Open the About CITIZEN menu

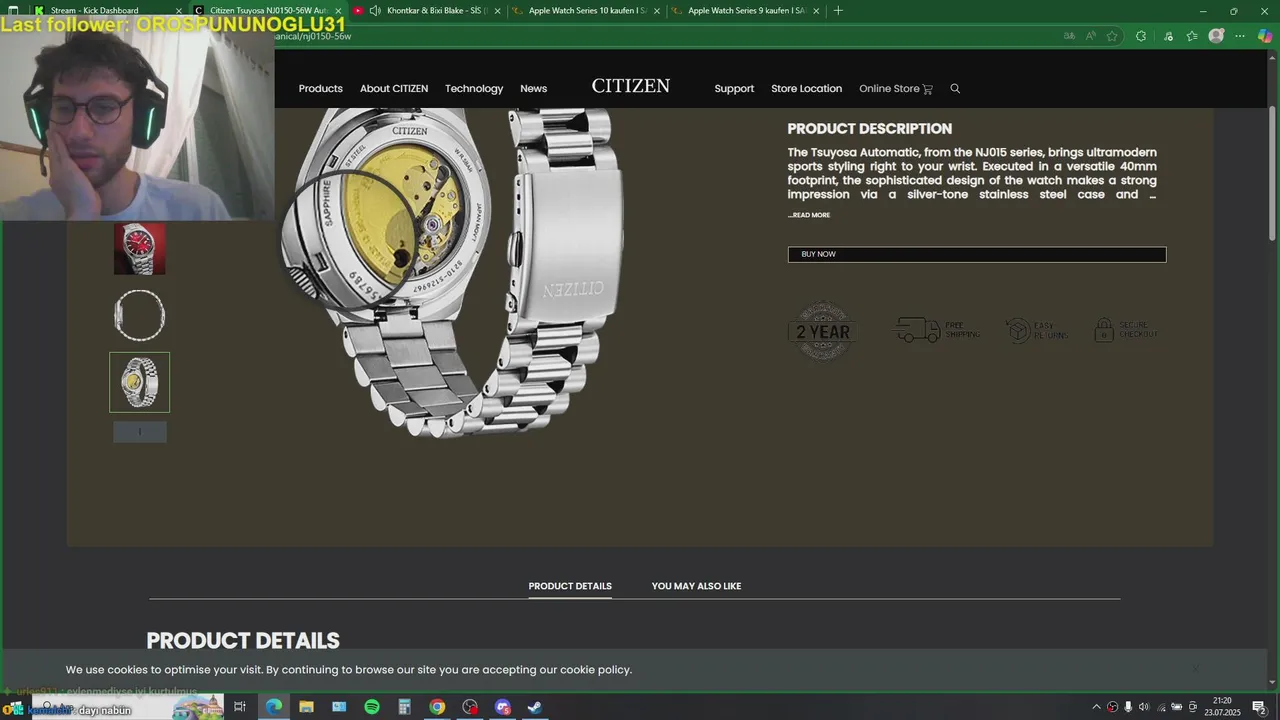(x=394, y=89)
